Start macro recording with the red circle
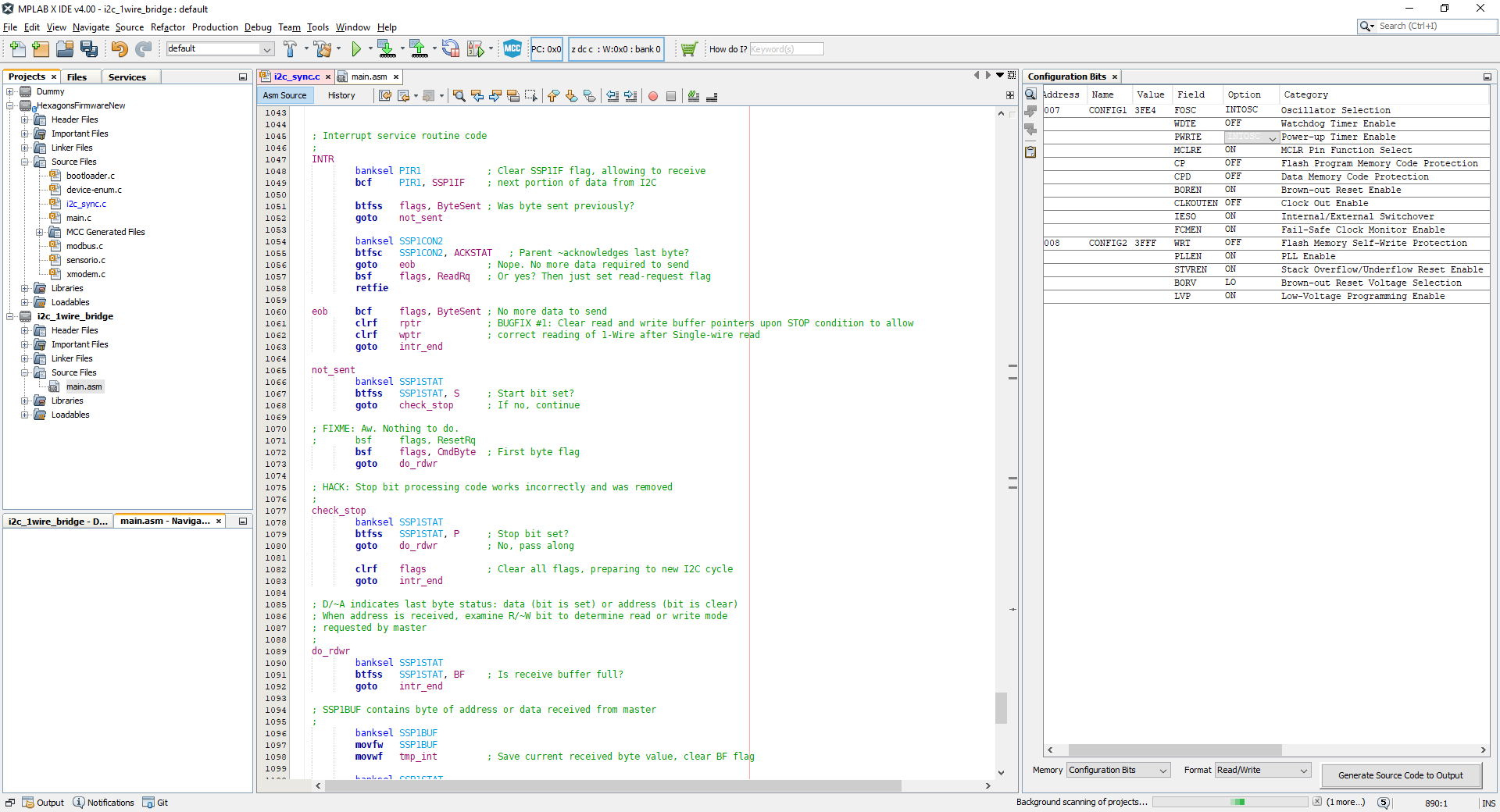Screen dimensions: 1500x812 [x=653, y=96]
